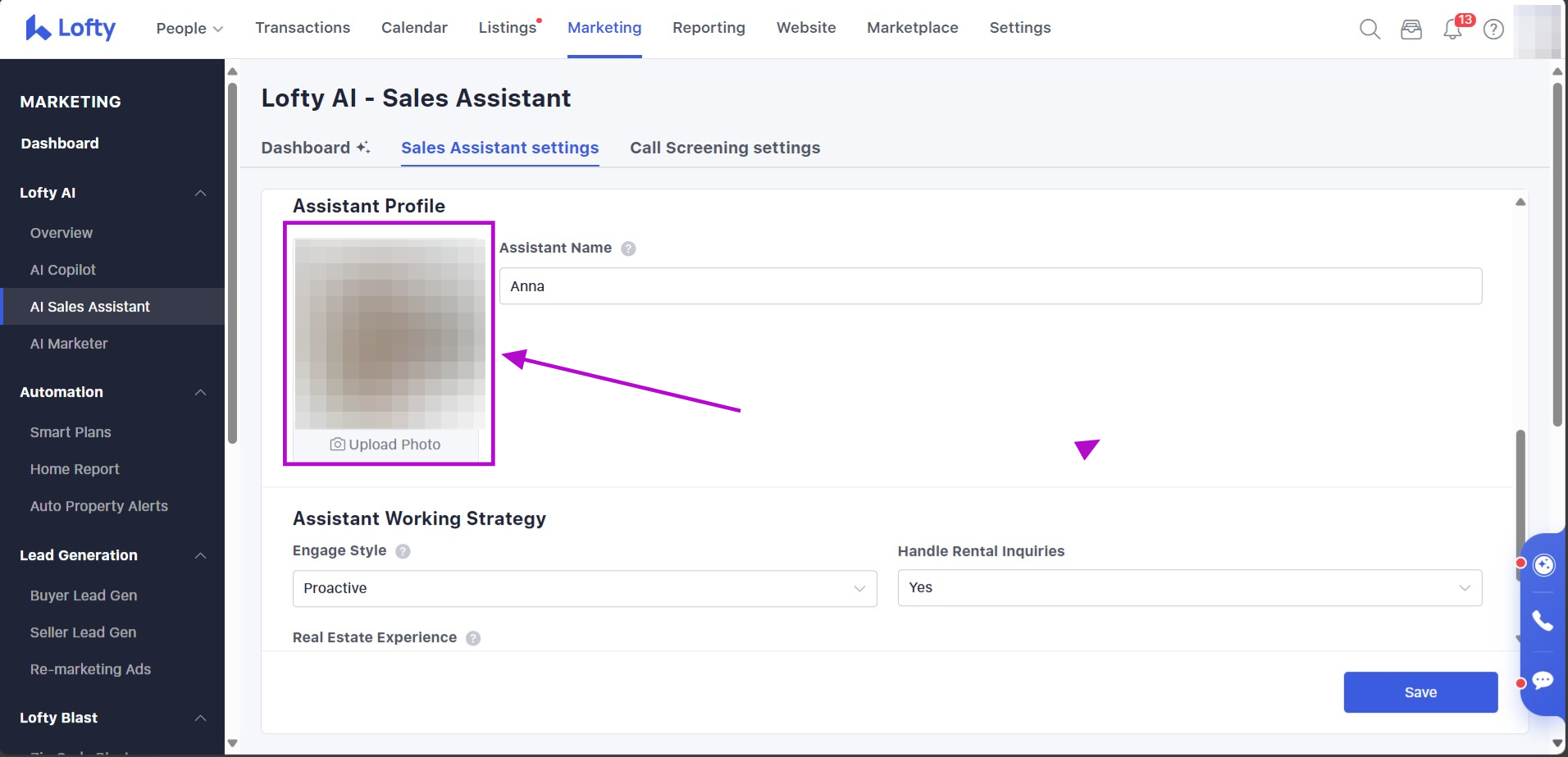The height and width of the screenshot is (757, 1568).
Task: Click the sparkle icon next to Dashboard tab
Action: tap(362, 148)
